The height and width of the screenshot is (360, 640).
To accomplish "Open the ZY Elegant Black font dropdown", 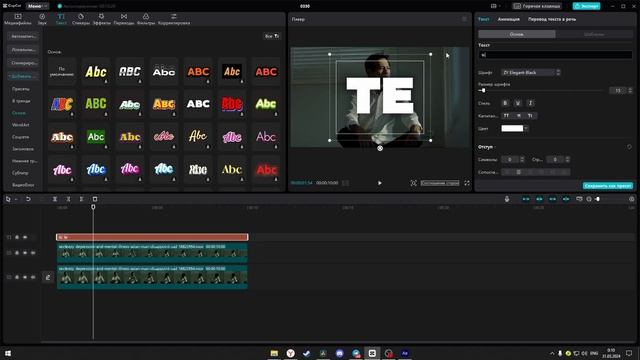I will coord(531,73).
